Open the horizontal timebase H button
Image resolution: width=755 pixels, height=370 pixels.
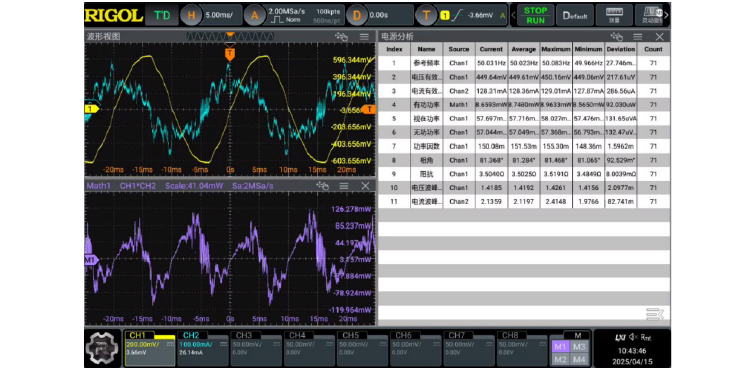pyautogui.click(x=192, y=15)
